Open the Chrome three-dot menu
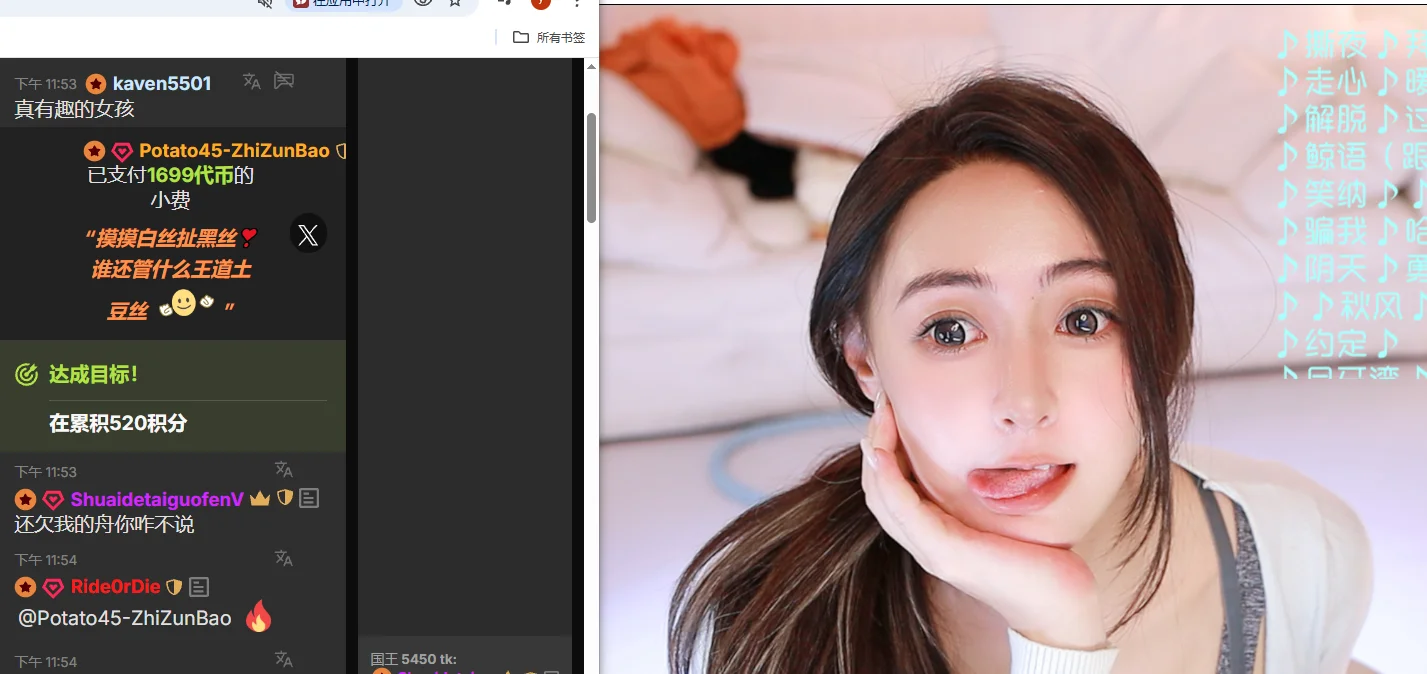Screen dimensions: 1427x674 click(577, 3)
